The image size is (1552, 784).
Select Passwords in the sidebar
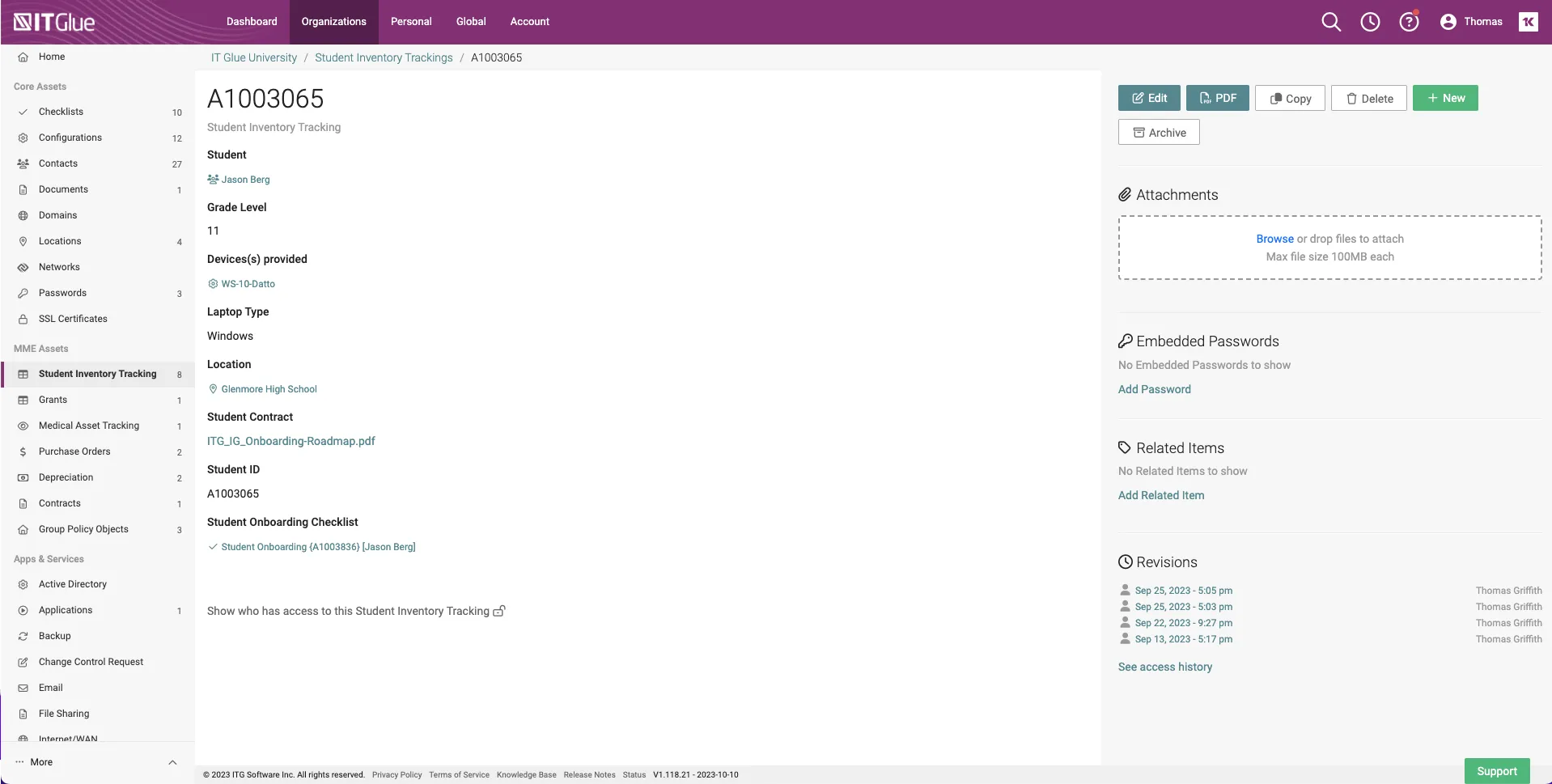(62, 293)
